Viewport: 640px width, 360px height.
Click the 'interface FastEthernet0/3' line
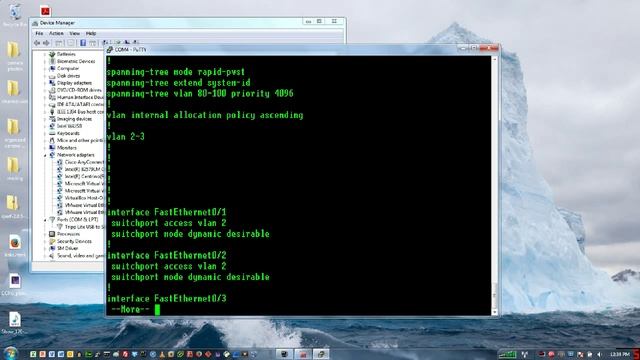pos(166,299)
